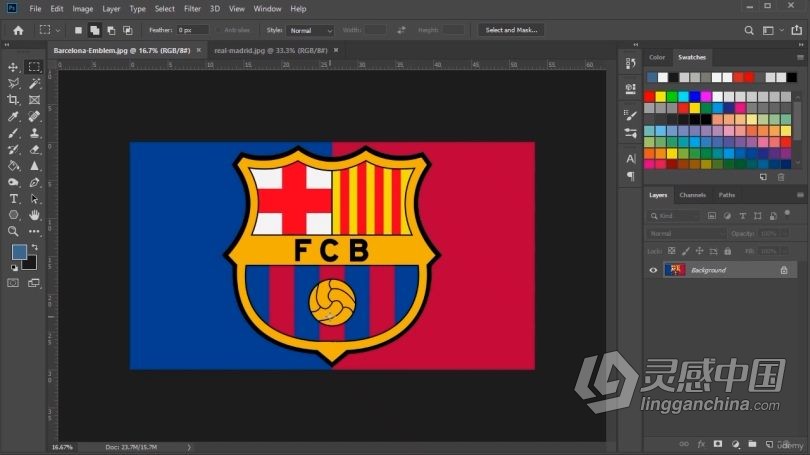
Task: Select the Sharpen tool
Action: pyautogui.click(x=34, y=166)
